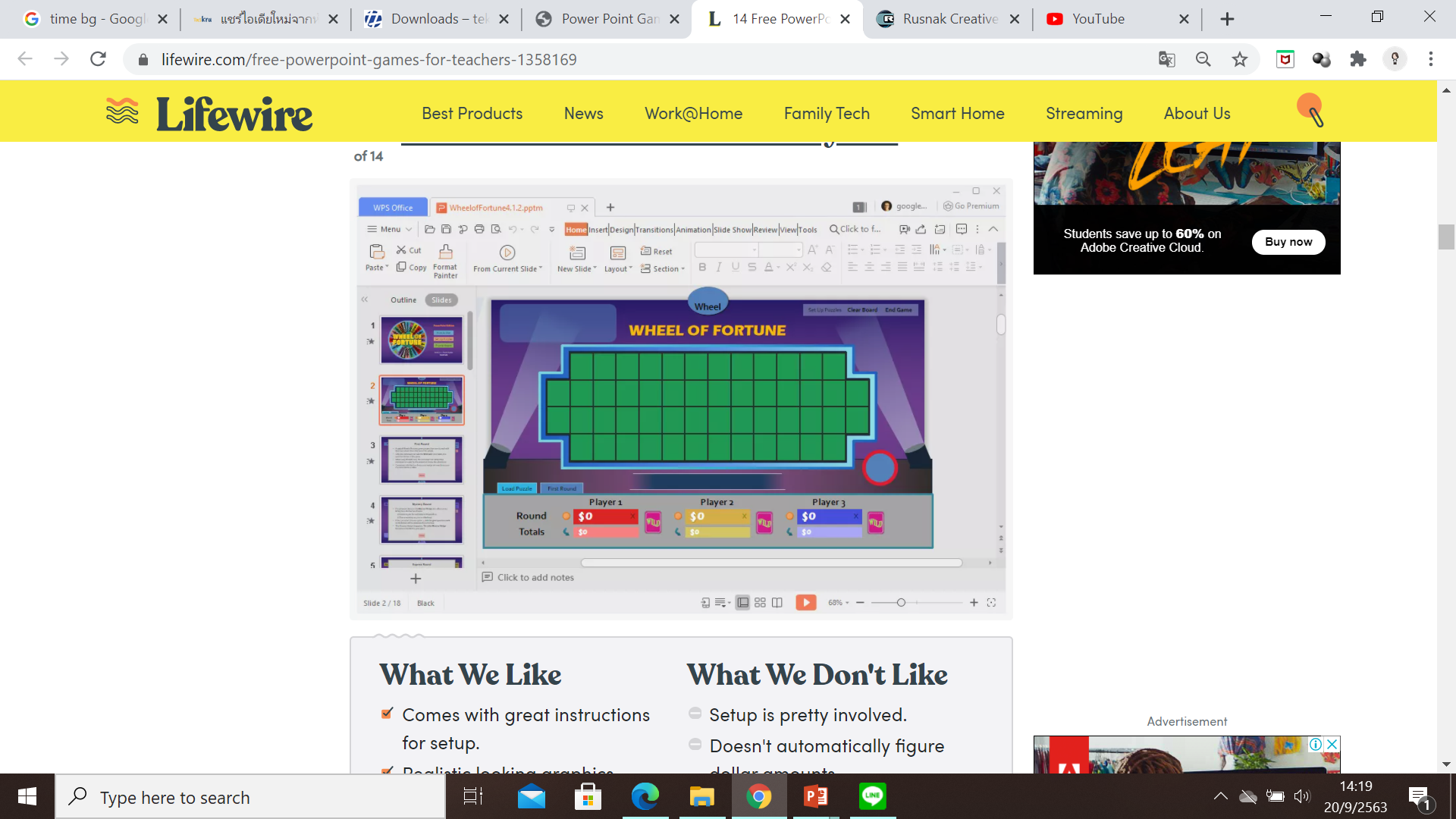Viewport: 1456px width, 819px height.
Task: Open the Extensions puzzle piece menu
Action: tap(1358, 59)
